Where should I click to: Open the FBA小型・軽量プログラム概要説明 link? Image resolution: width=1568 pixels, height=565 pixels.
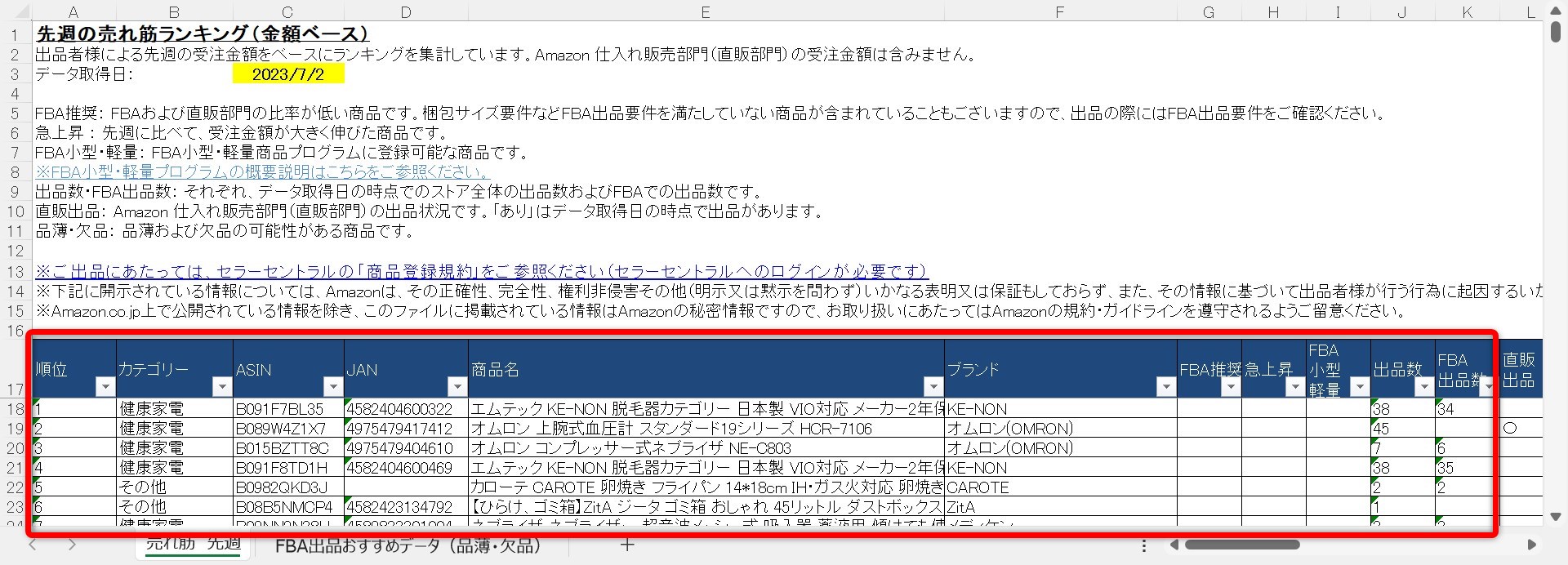(x=262, y=172)
